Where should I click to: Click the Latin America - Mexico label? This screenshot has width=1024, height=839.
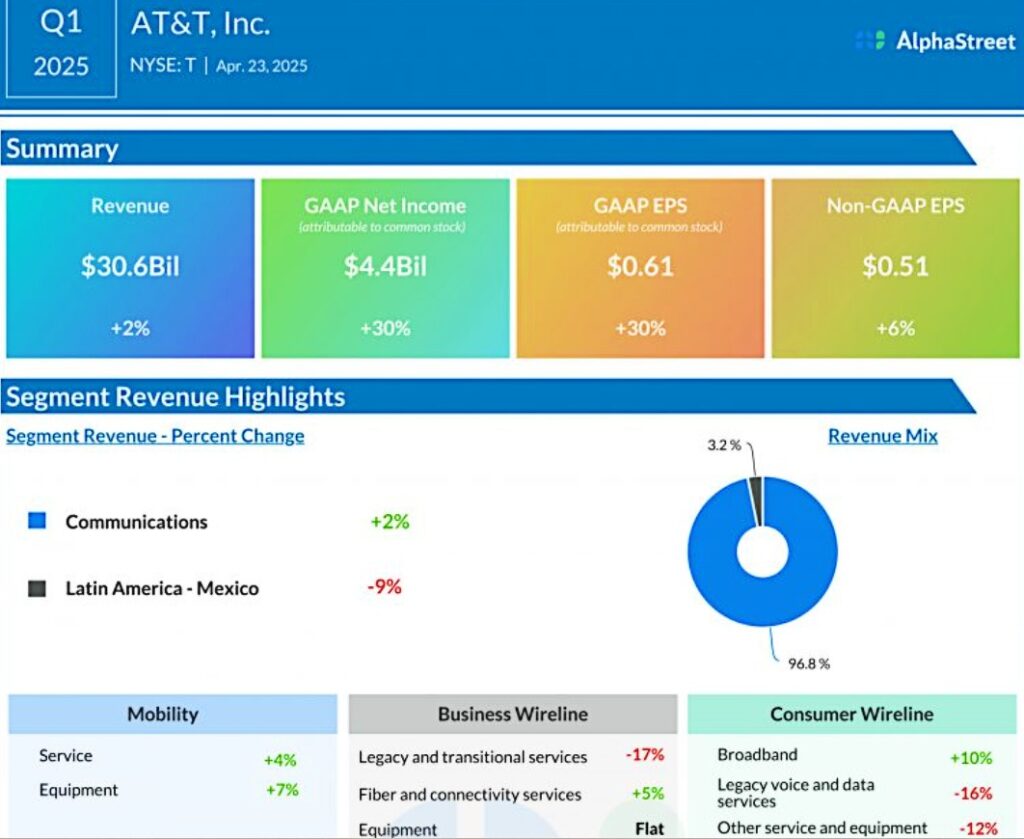pyautogui.click(x=162, y=588)
